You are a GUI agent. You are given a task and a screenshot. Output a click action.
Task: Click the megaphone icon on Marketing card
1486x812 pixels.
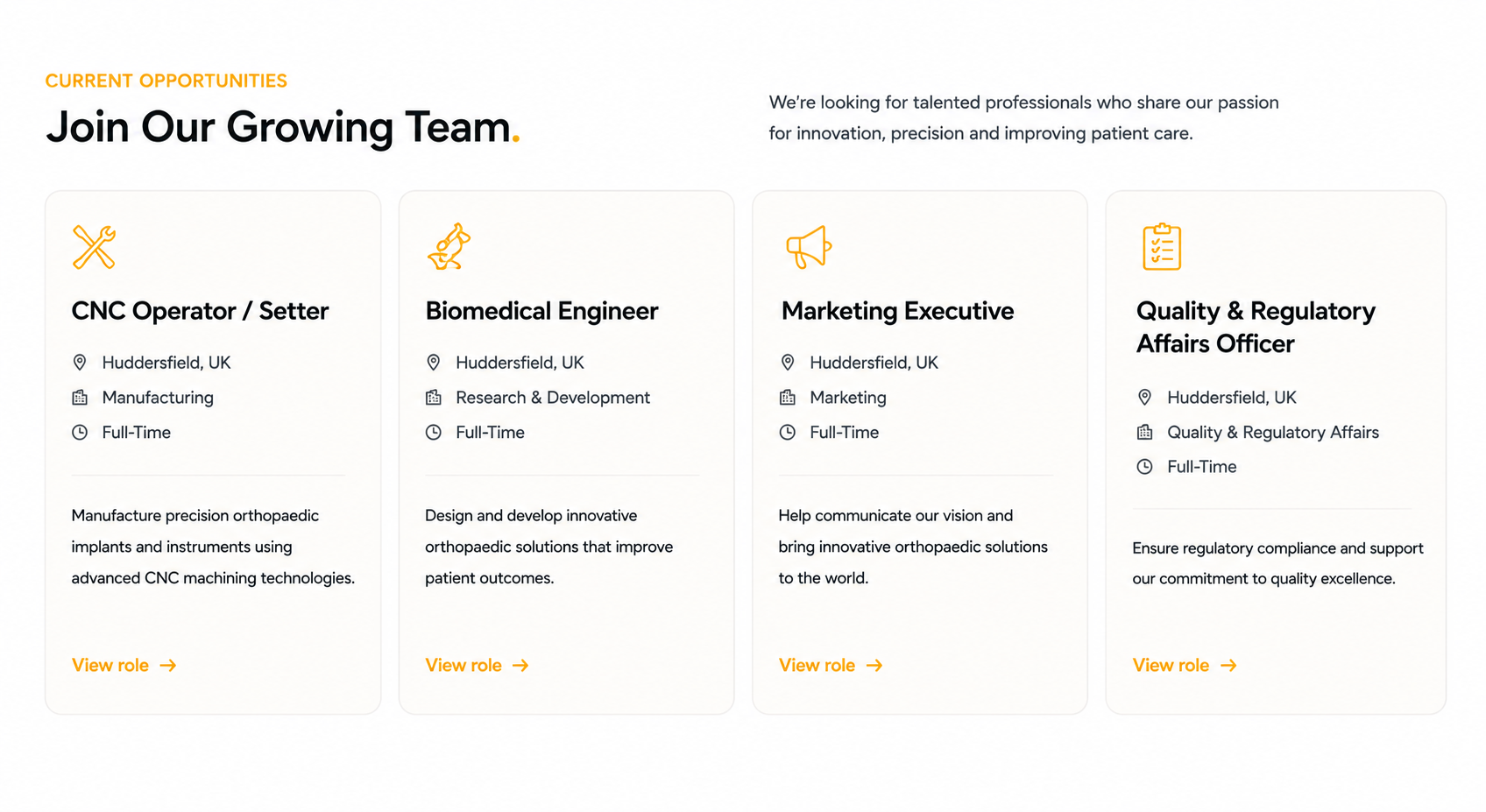pos(808,247)
